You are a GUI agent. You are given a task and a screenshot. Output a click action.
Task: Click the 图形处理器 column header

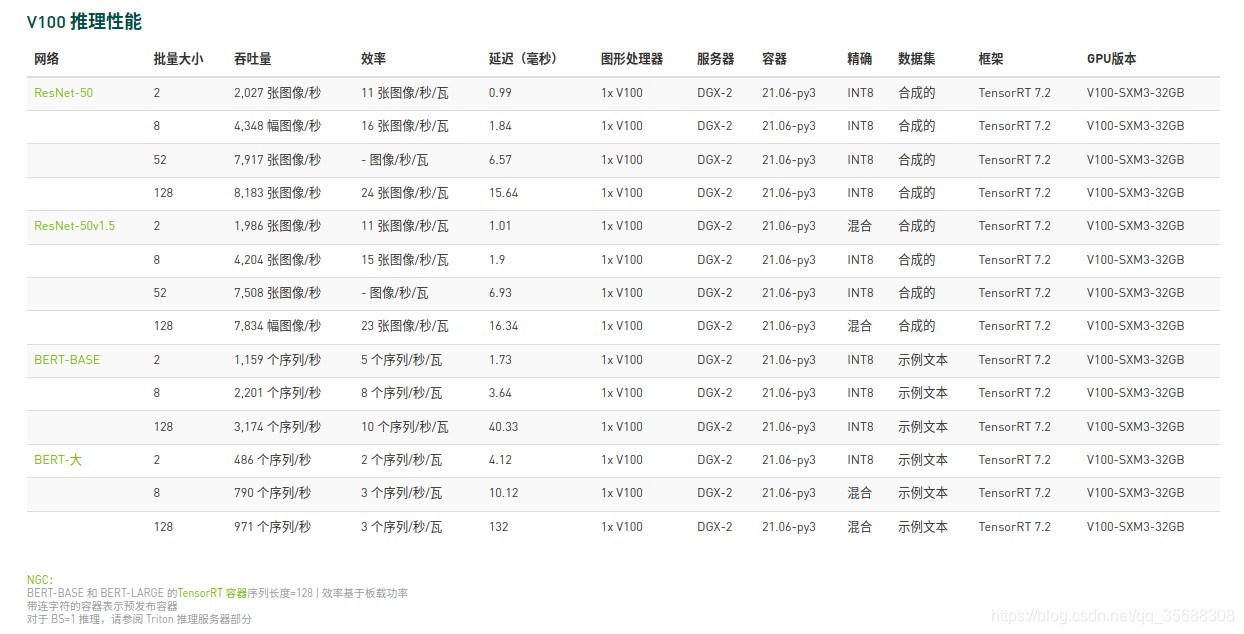click(632, 59)
